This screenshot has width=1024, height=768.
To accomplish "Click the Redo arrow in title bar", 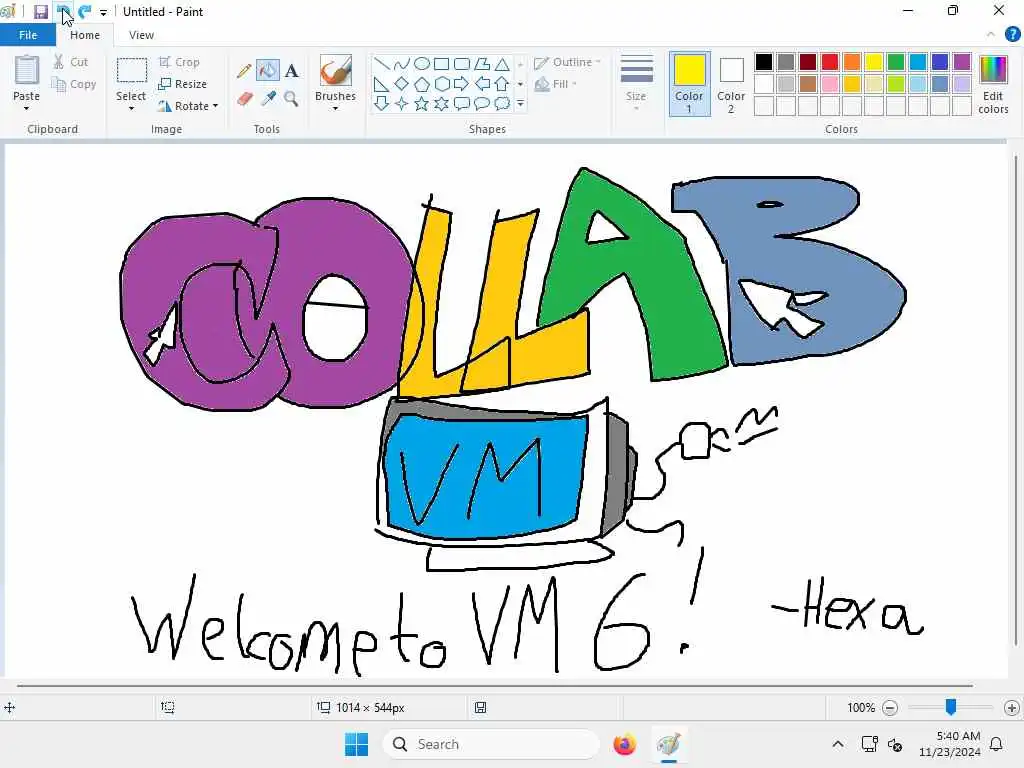I will [x=84, y=12].
